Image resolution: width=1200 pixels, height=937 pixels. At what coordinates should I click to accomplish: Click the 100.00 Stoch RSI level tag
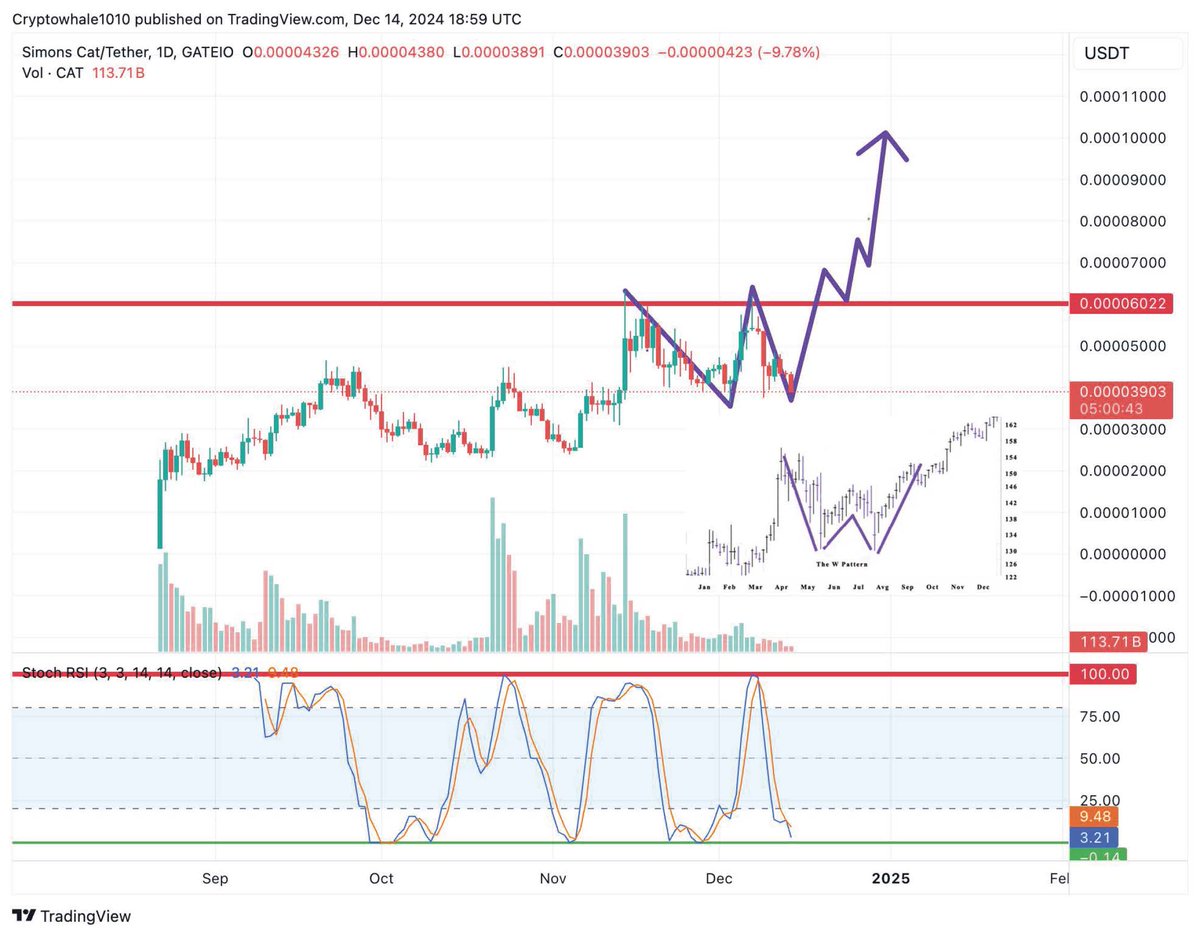1104,674
